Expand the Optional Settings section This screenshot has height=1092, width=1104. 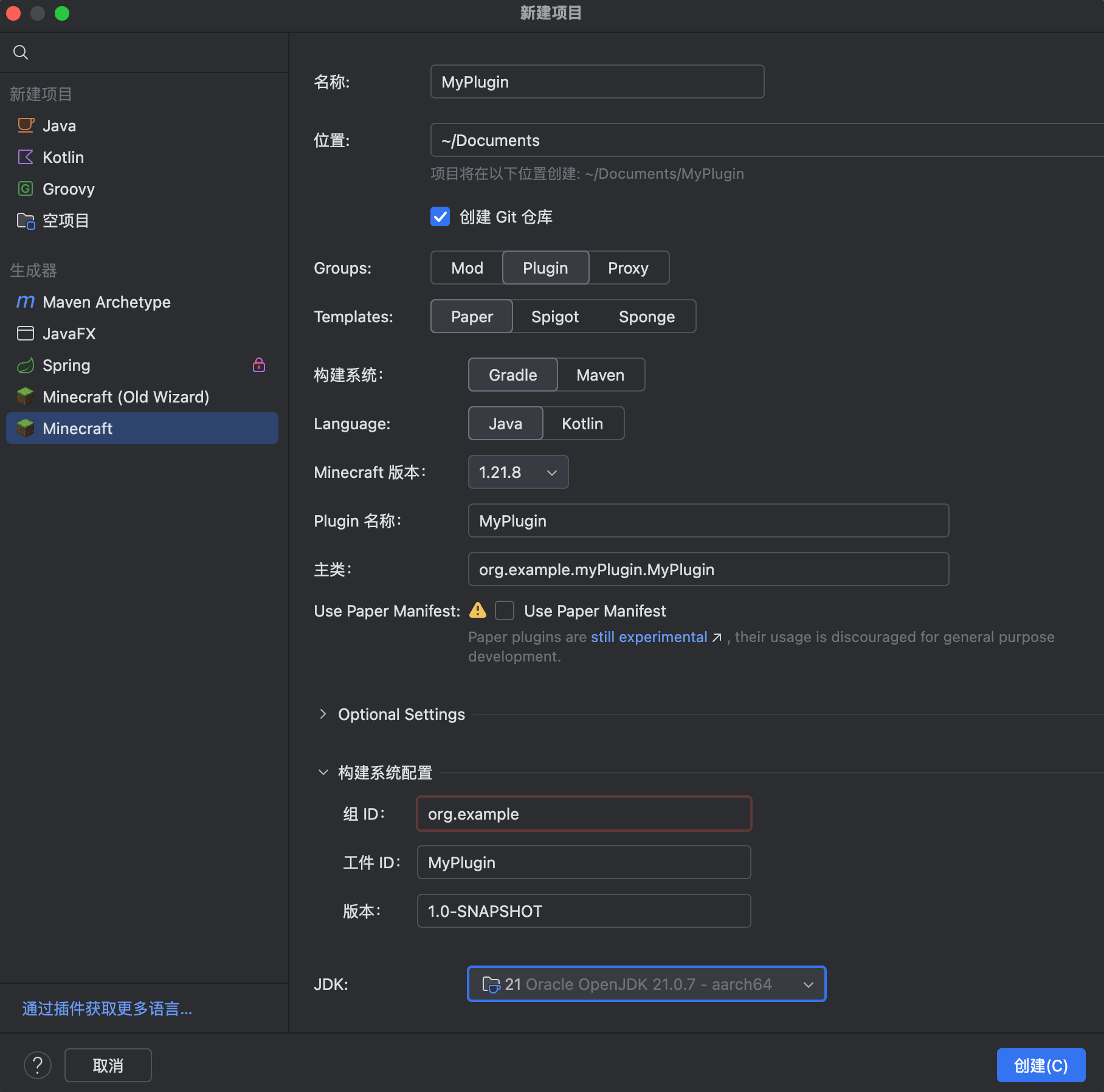[323, 714]
